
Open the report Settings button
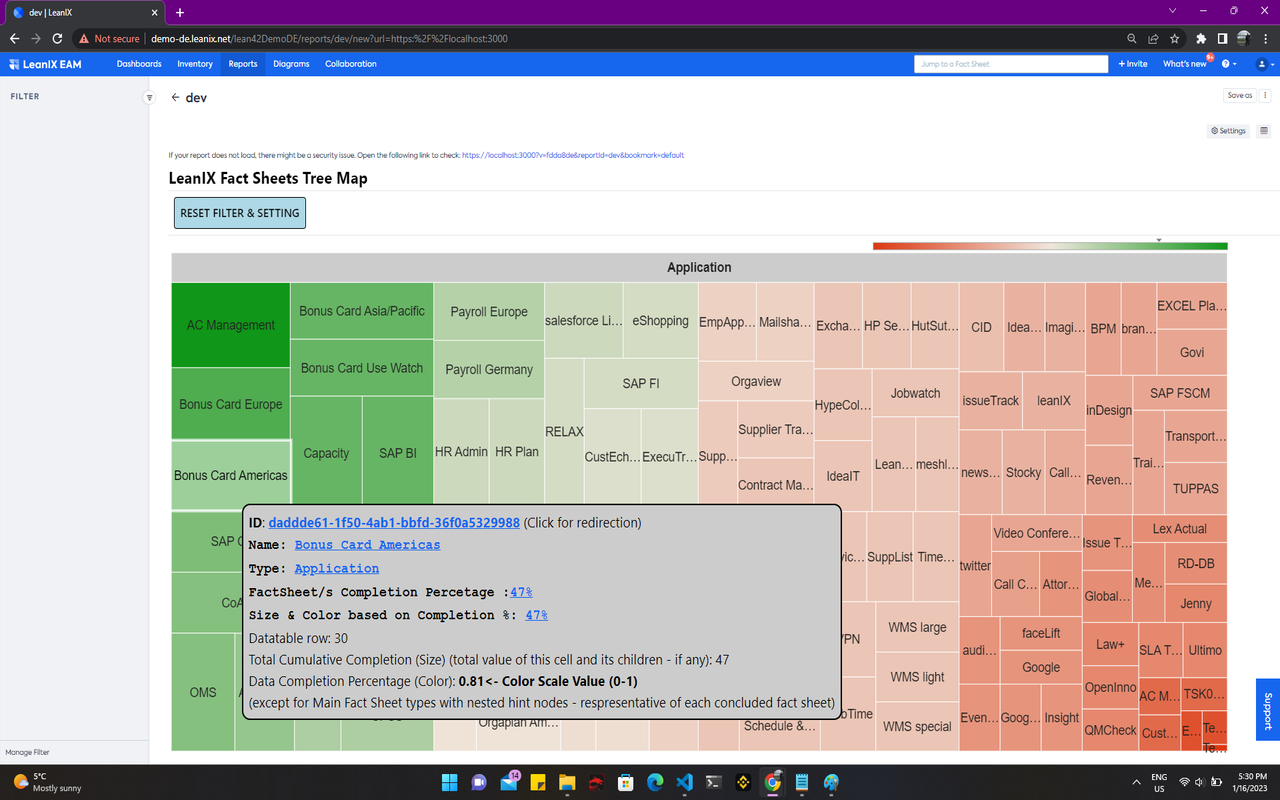click(x=1228, y=131)
